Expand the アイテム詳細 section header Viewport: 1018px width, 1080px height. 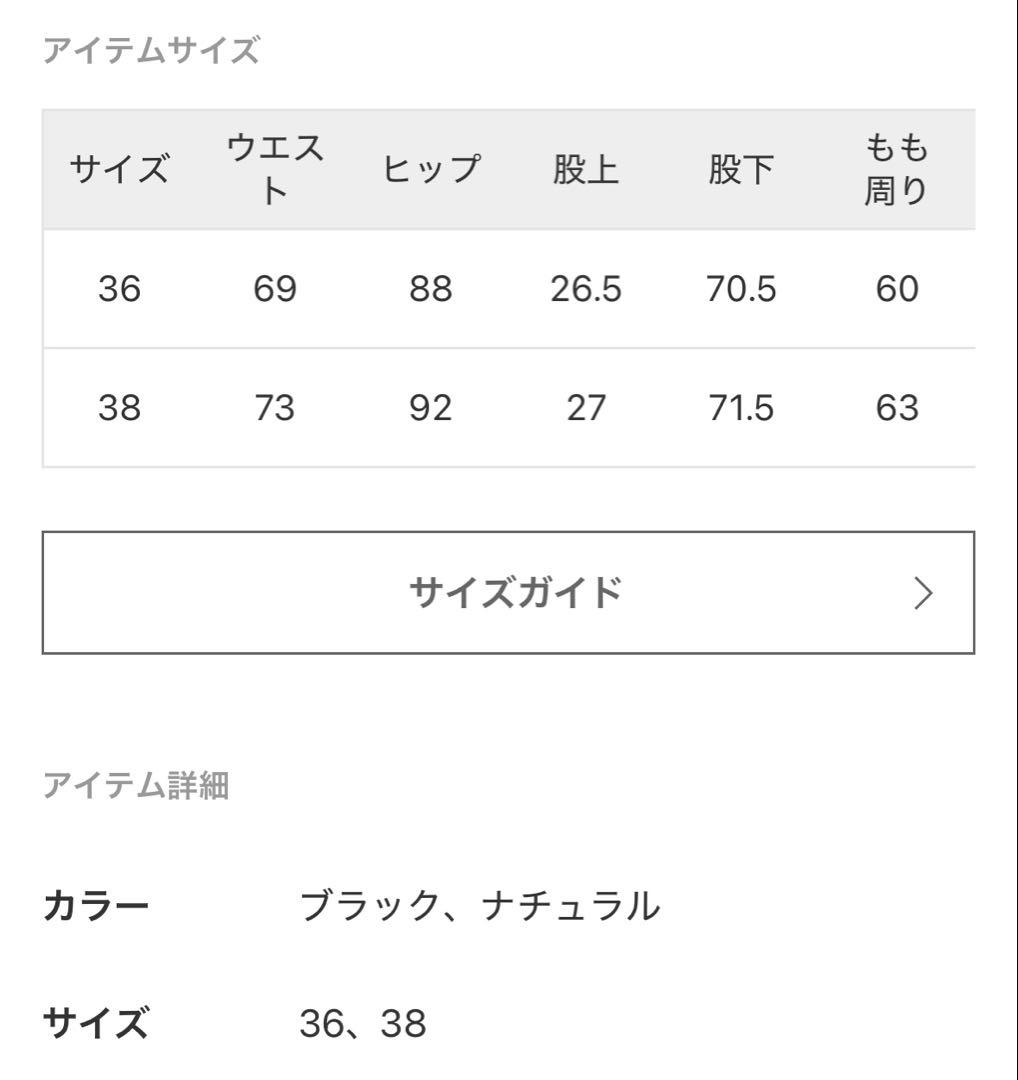(x=140, y=787)
